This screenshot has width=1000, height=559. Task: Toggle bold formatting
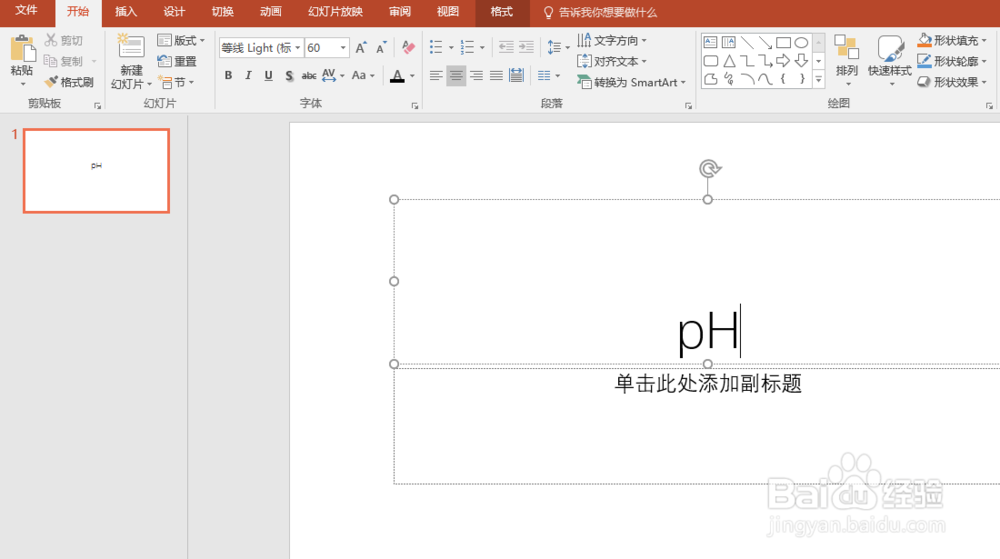click(228, 75)
